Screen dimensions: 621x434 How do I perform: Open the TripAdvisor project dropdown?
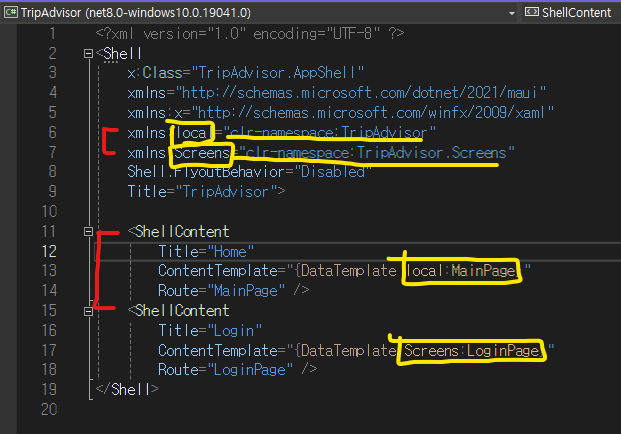pos(512,13)
